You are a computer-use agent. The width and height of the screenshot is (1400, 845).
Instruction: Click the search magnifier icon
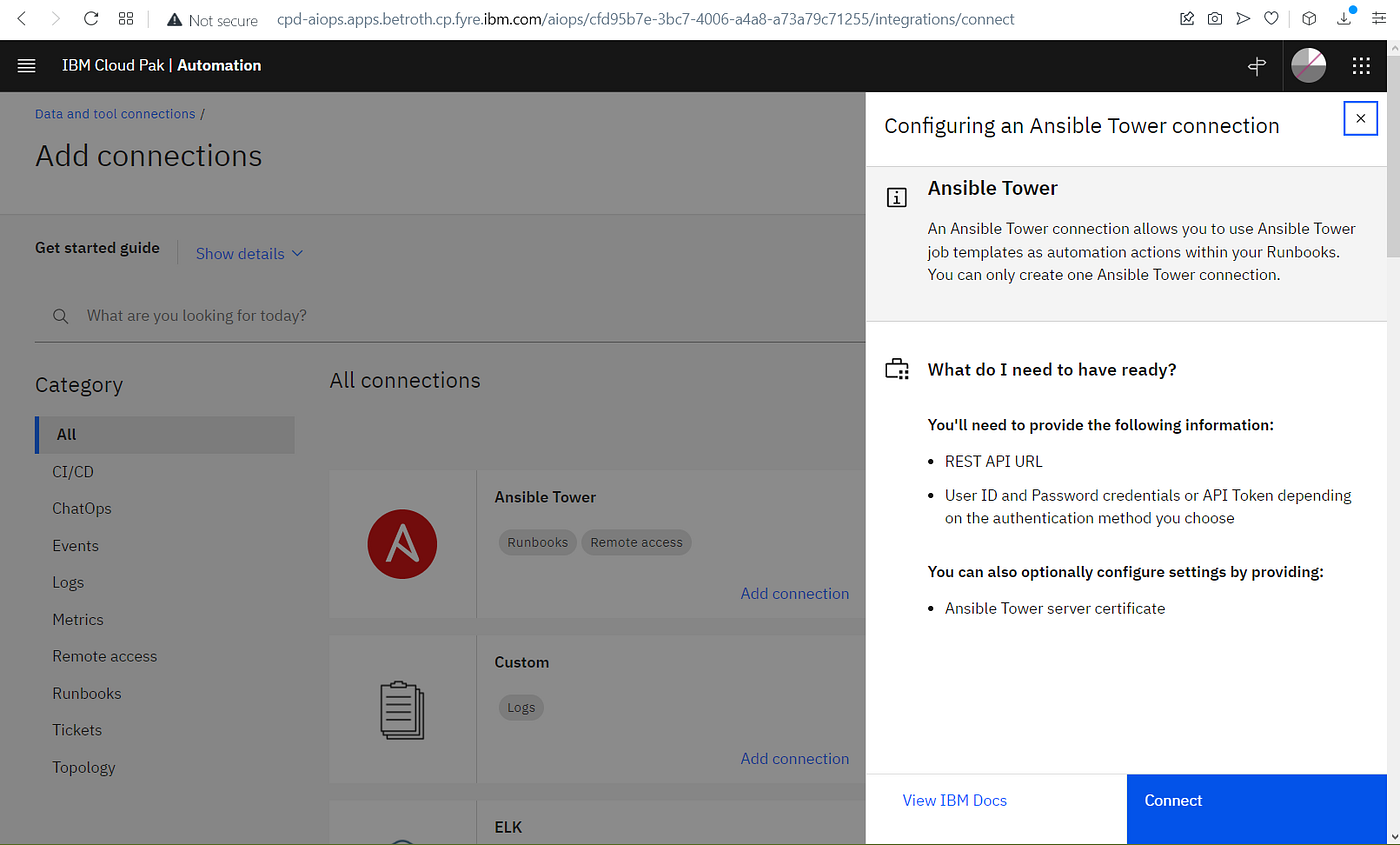coord(61,316)
